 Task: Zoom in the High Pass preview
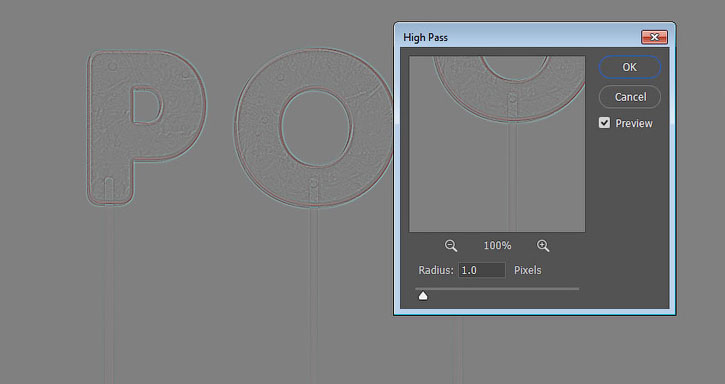tap(543, 246)
